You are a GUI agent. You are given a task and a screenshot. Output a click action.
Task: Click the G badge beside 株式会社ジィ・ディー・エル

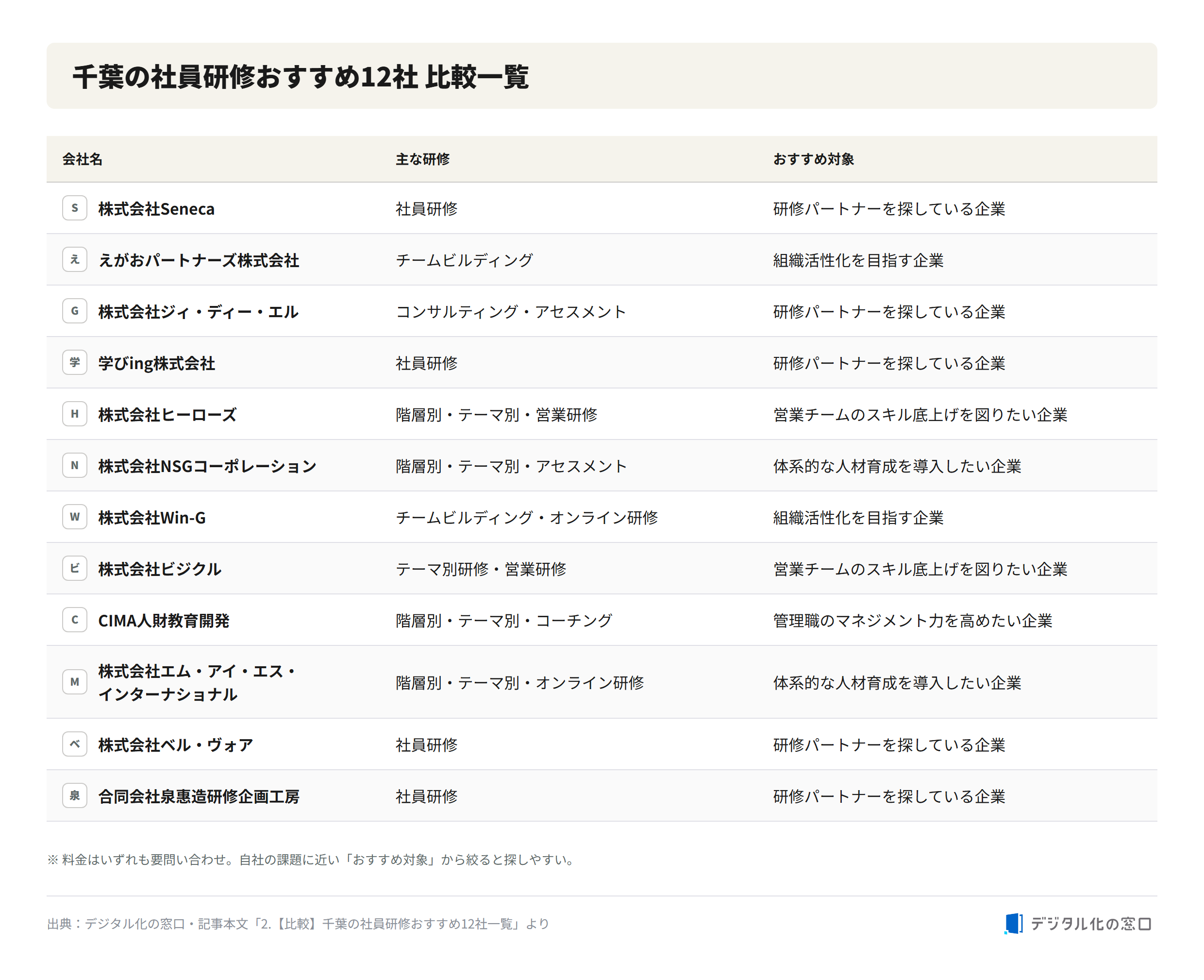tap(74, 311)
